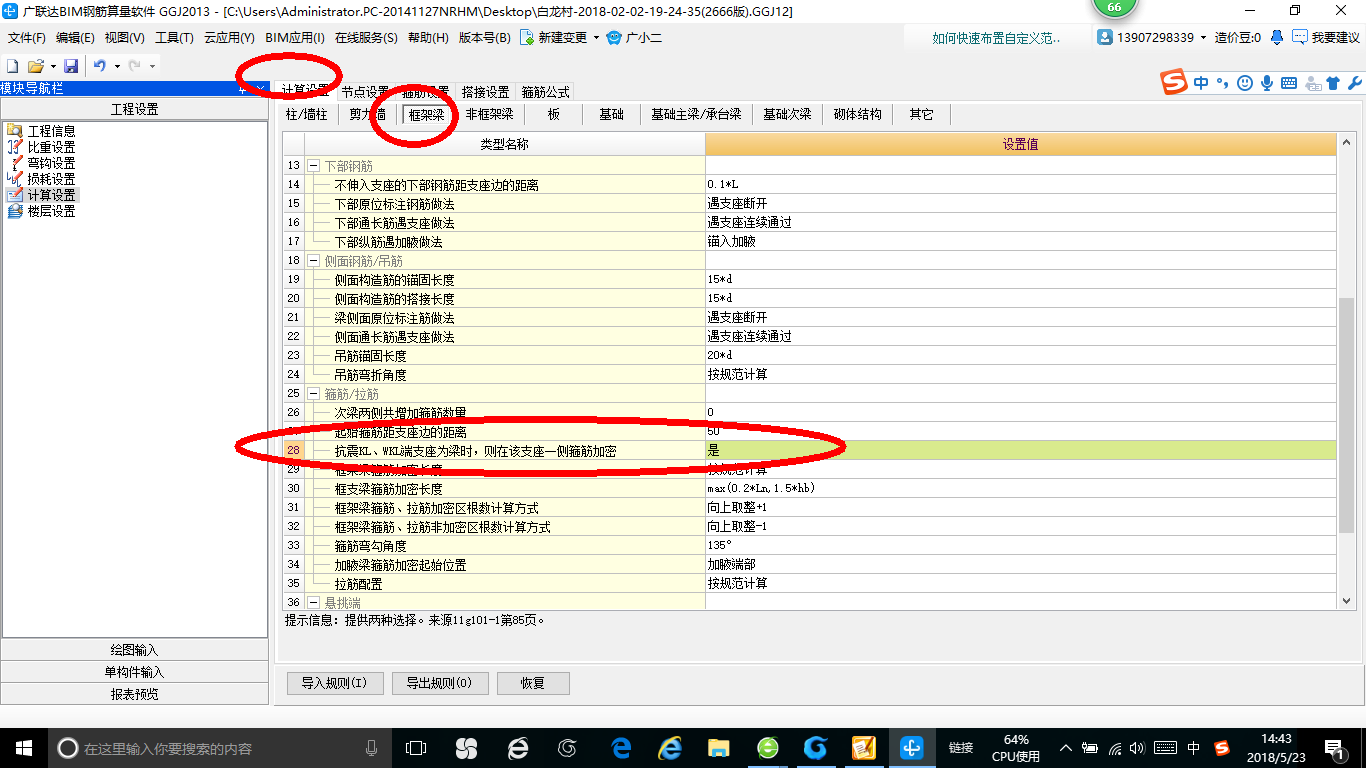Click the 楼层设置 icon in navigation
Screen dimensions: 1366x768
[14, 211]
